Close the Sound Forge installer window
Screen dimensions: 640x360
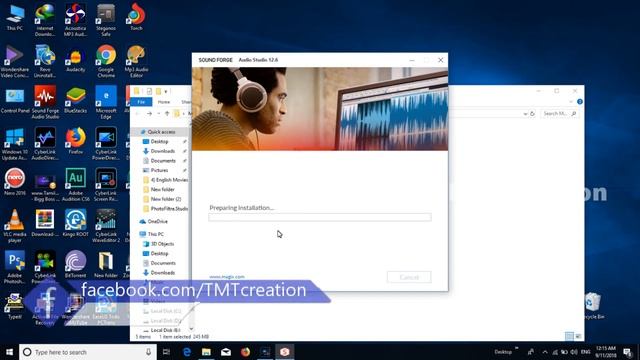click(x=441, y=60)
